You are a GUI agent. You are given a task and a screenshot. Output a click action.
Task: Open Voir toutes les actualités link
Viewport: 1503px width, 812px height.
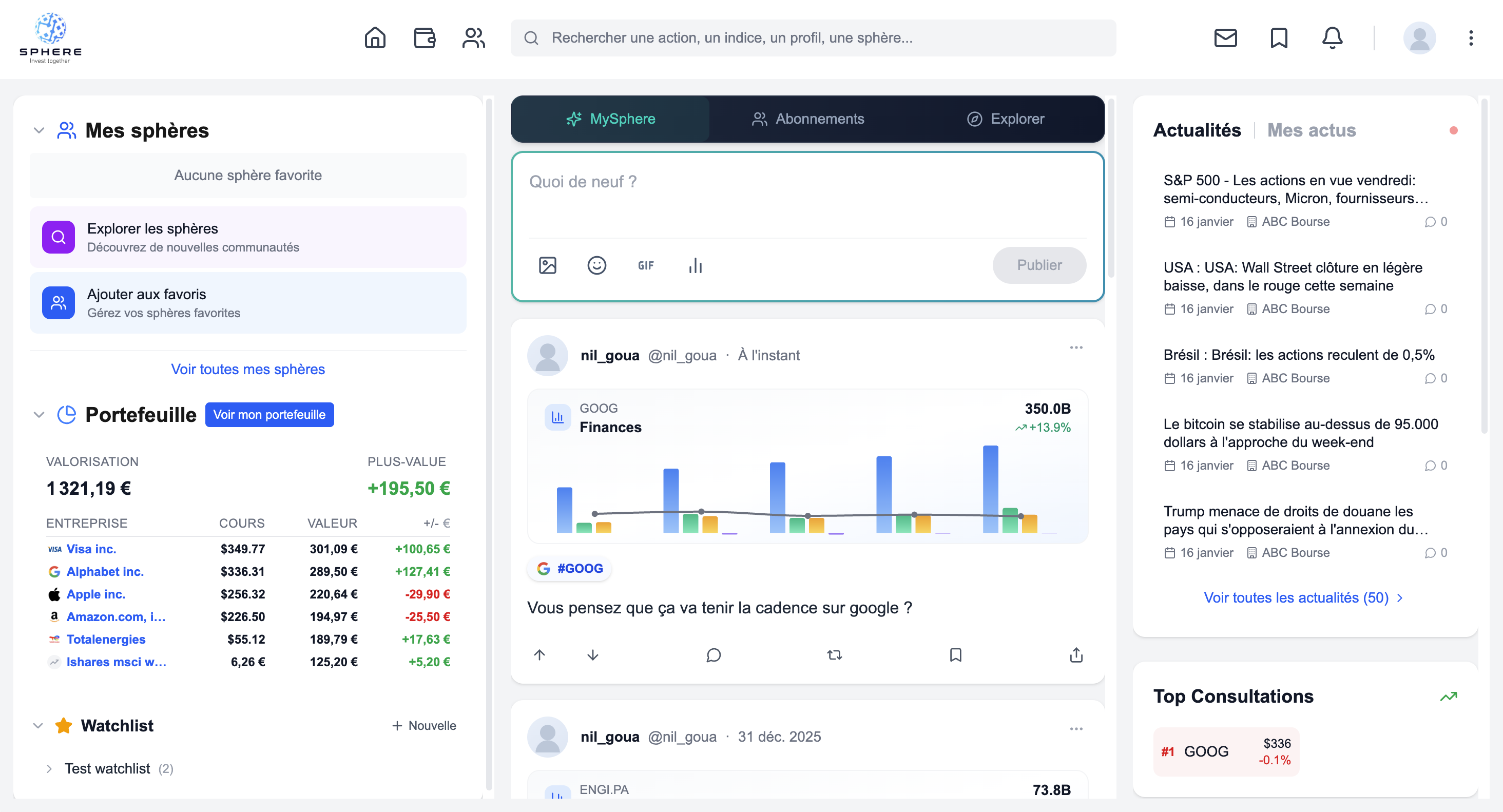[1302, 597]
